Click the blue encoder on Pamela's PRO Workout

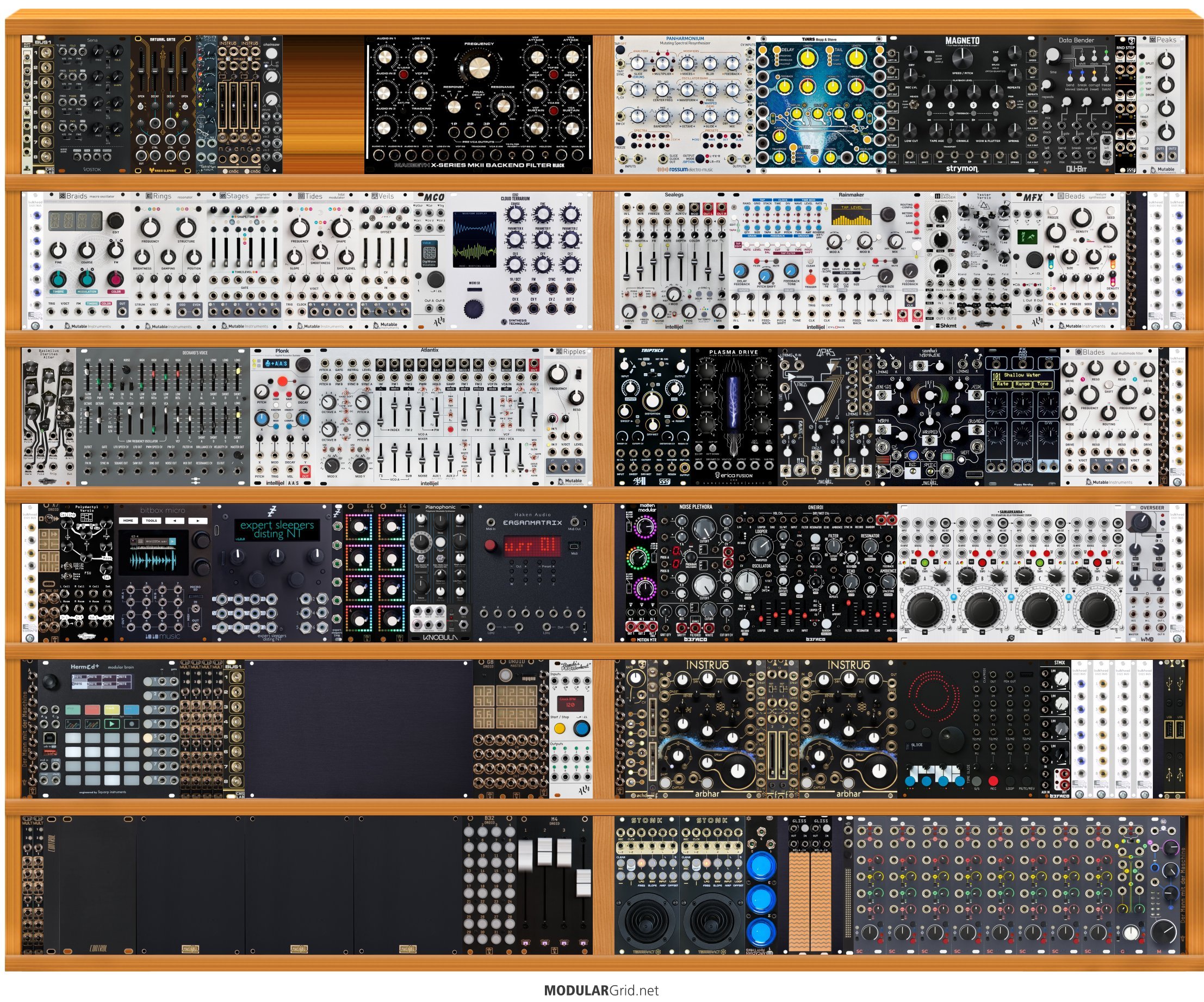581,728
